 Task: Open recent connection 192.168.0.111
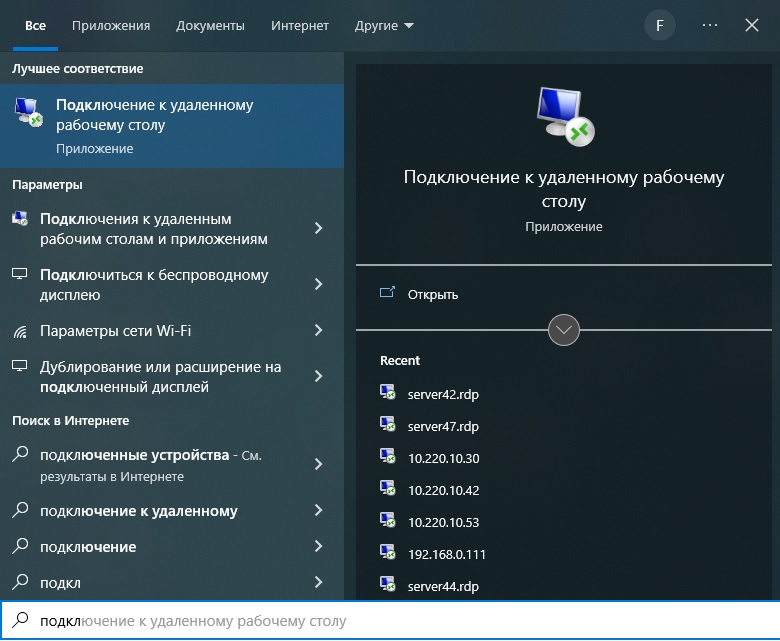(446, 554)
